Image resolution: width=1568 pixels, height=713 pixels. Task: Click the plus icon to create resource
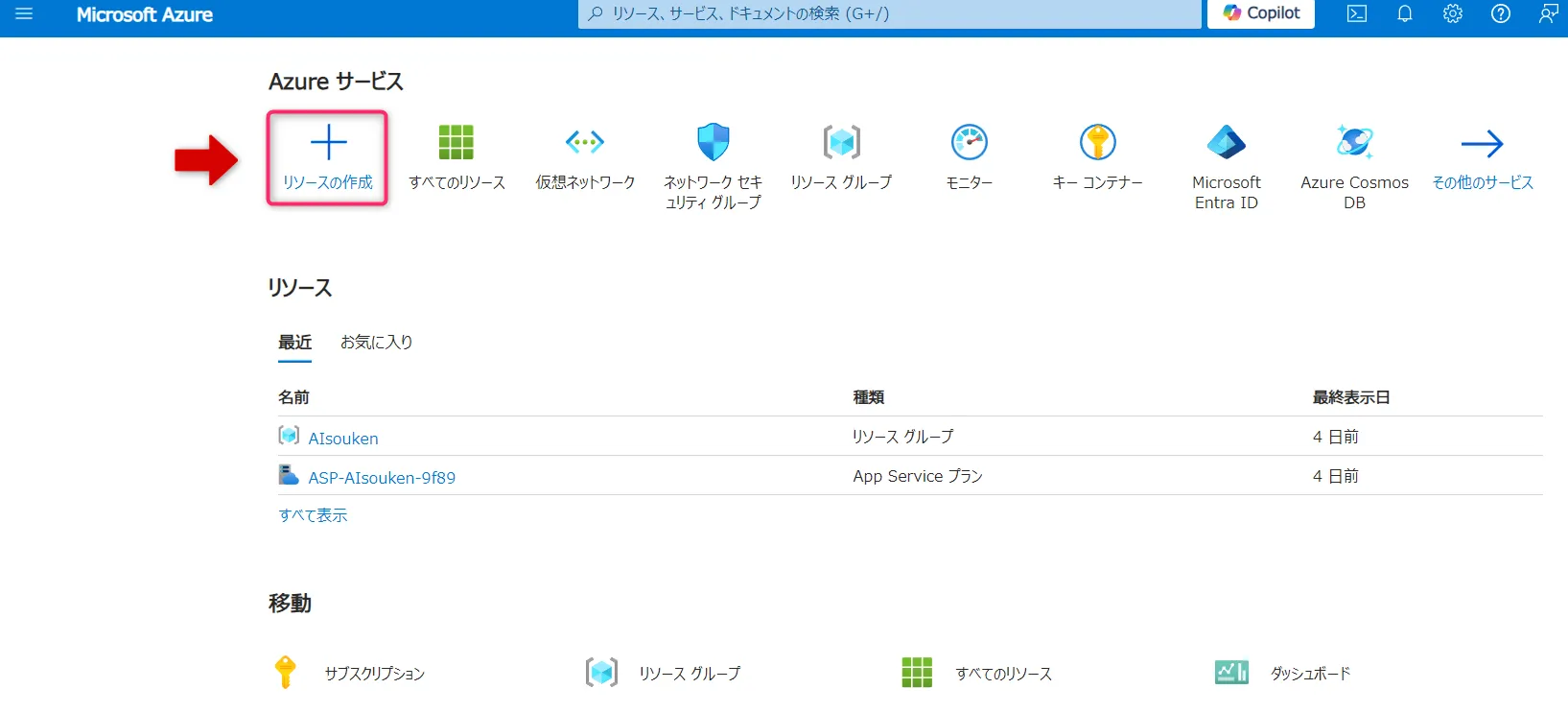pos(328,143)
